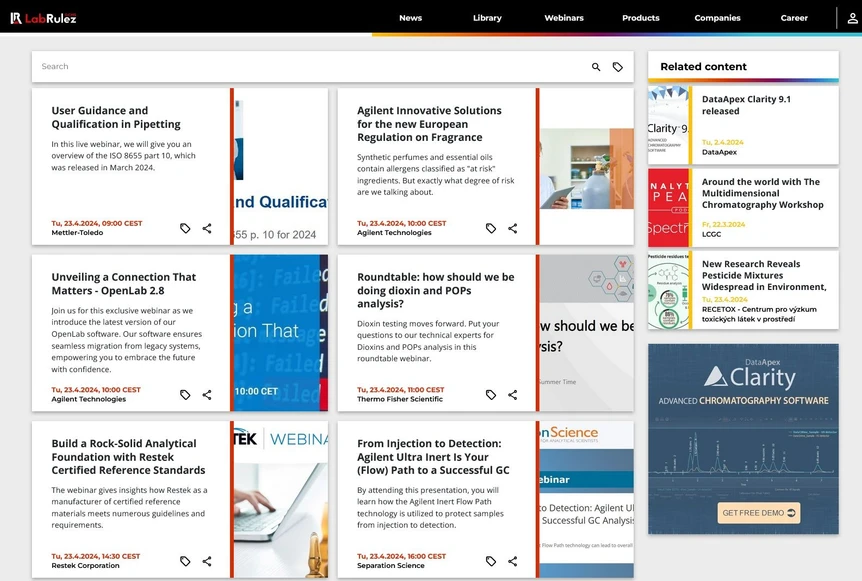Screen dimensions: 862x581
Task: Click 'Fr, 22.3.2024' date in related content
Action: tap(723, 225)
